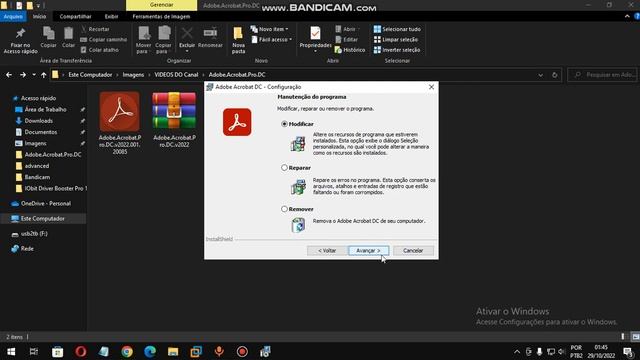Select Downloads in the sidebar
Image resolution: width=640 pixels, height=360 pixels.
tap(38, 121)
